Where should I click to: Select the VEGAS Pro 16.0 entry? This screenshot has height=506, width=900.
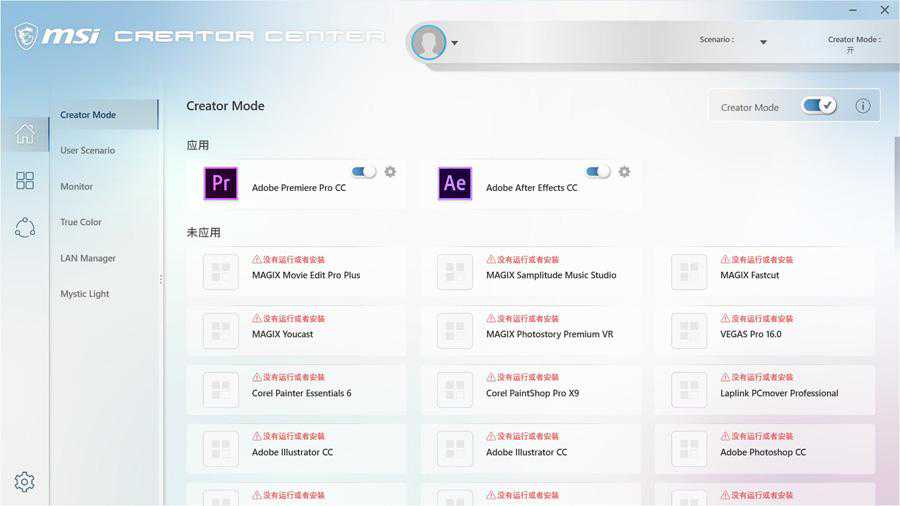pyautogui.click(x=764, y=329)
